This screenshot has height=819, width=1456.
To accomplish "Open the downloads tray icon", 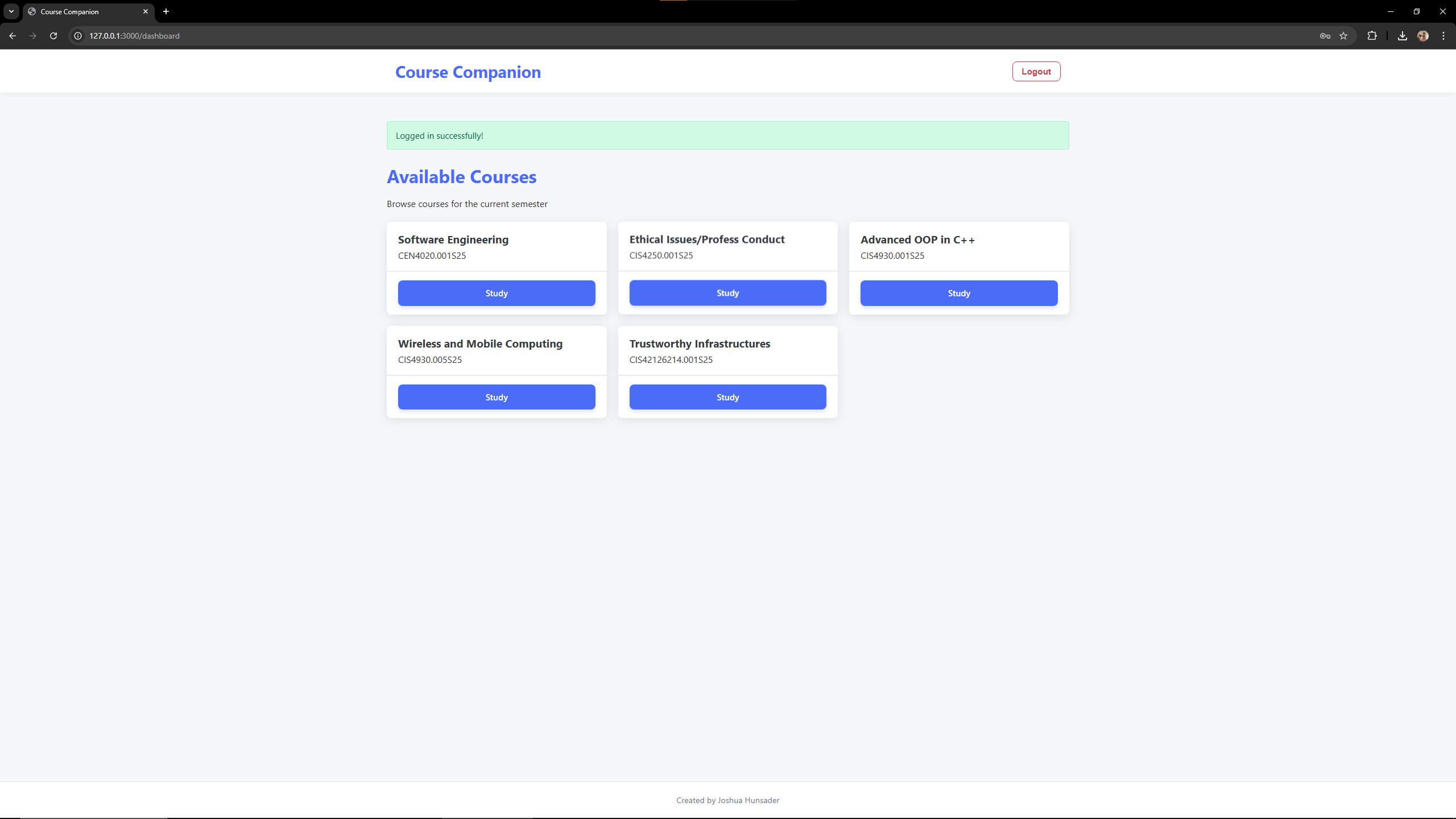I will coord(1402,36).
